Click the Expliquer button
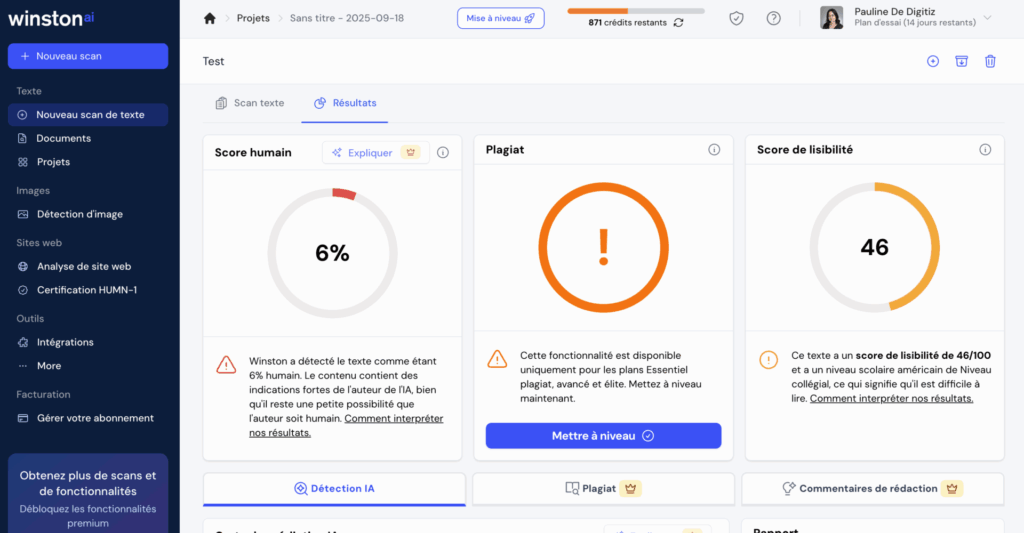 376,153
